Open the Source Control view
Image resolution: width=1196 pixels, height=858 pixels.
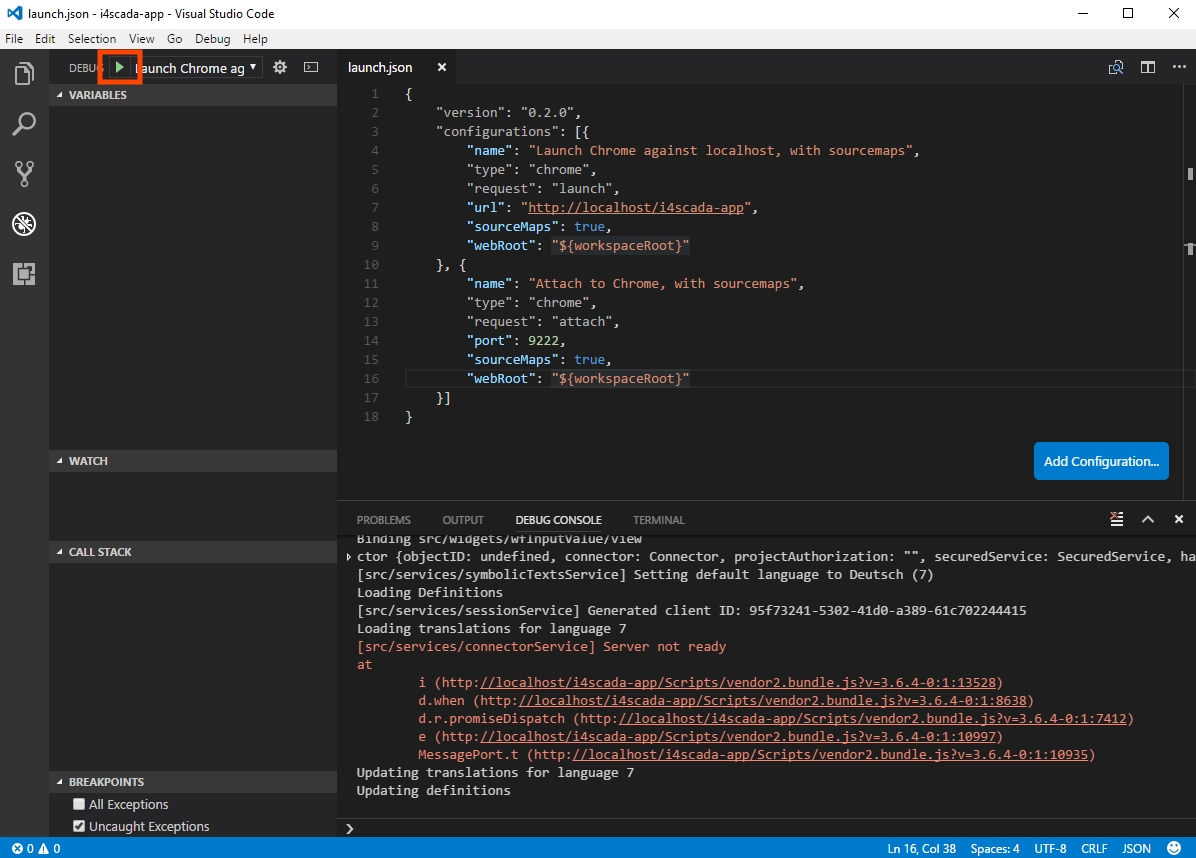pyautogui.click(x=24, y=174)
